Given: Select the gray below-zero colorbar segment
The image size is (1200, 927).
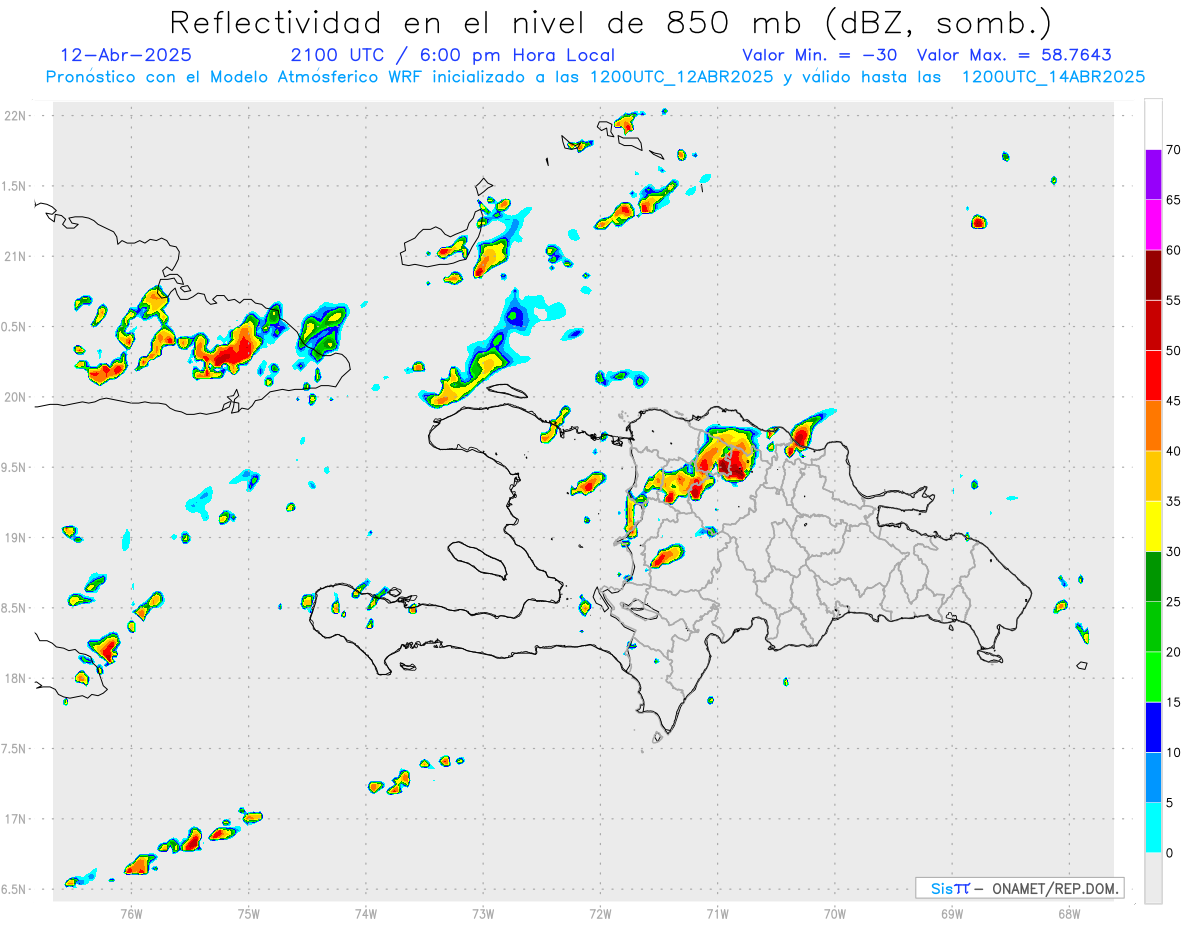Looking at the screenshot, I should pyautogui.click(x=1153, y=878).
